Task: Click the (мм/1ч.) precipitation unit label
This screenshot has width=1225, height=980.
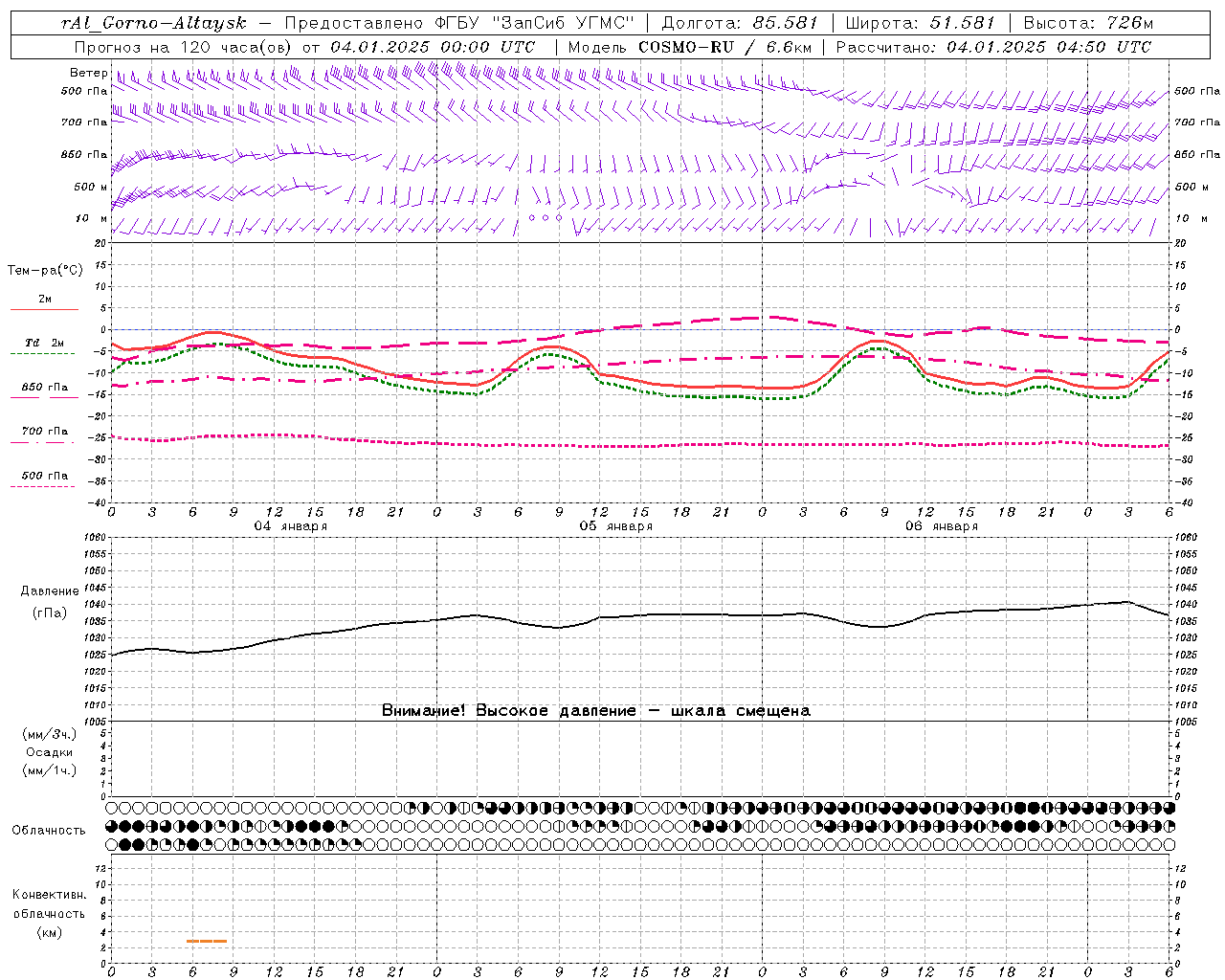Action: [50, 770]
